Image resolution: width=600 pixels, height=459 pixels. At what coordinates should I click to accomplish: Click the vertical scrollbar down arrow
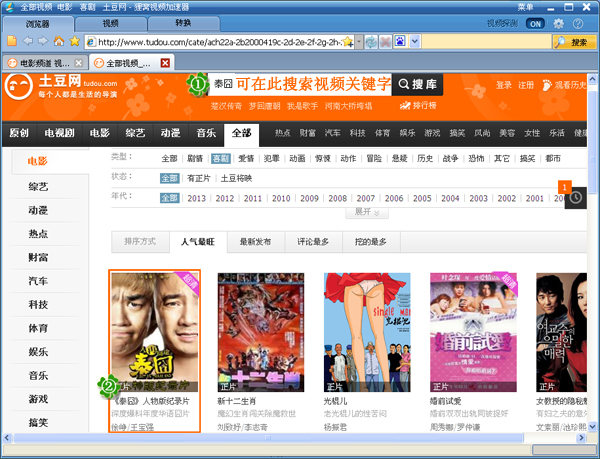point(592,426)
